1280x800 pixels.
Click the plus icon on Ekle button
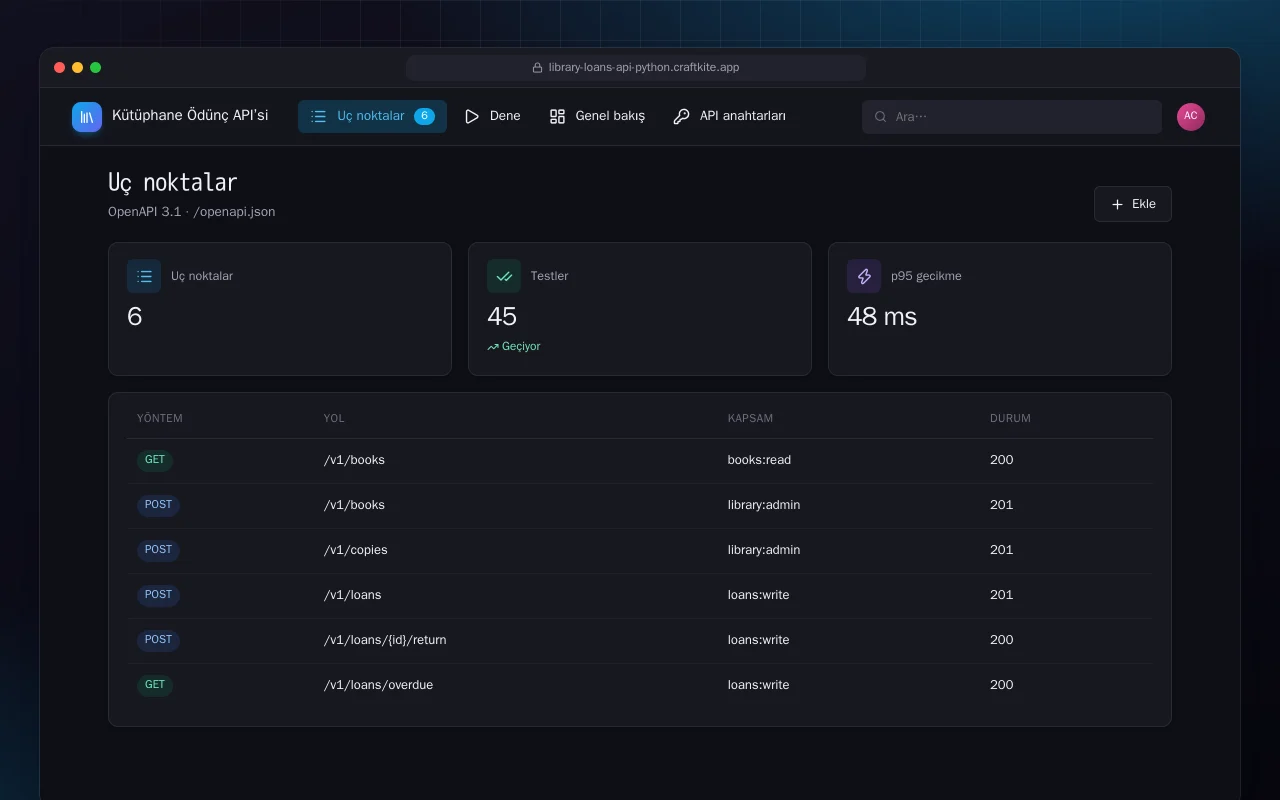click(1118, 204)
